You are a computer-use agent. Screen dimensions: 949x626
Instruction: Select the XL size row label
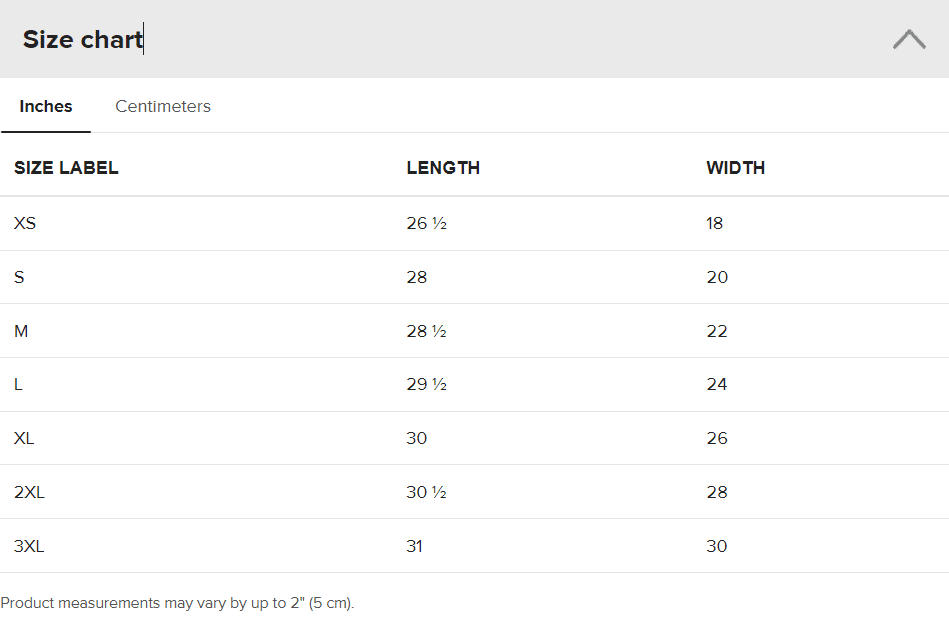[x=24, y=438]
